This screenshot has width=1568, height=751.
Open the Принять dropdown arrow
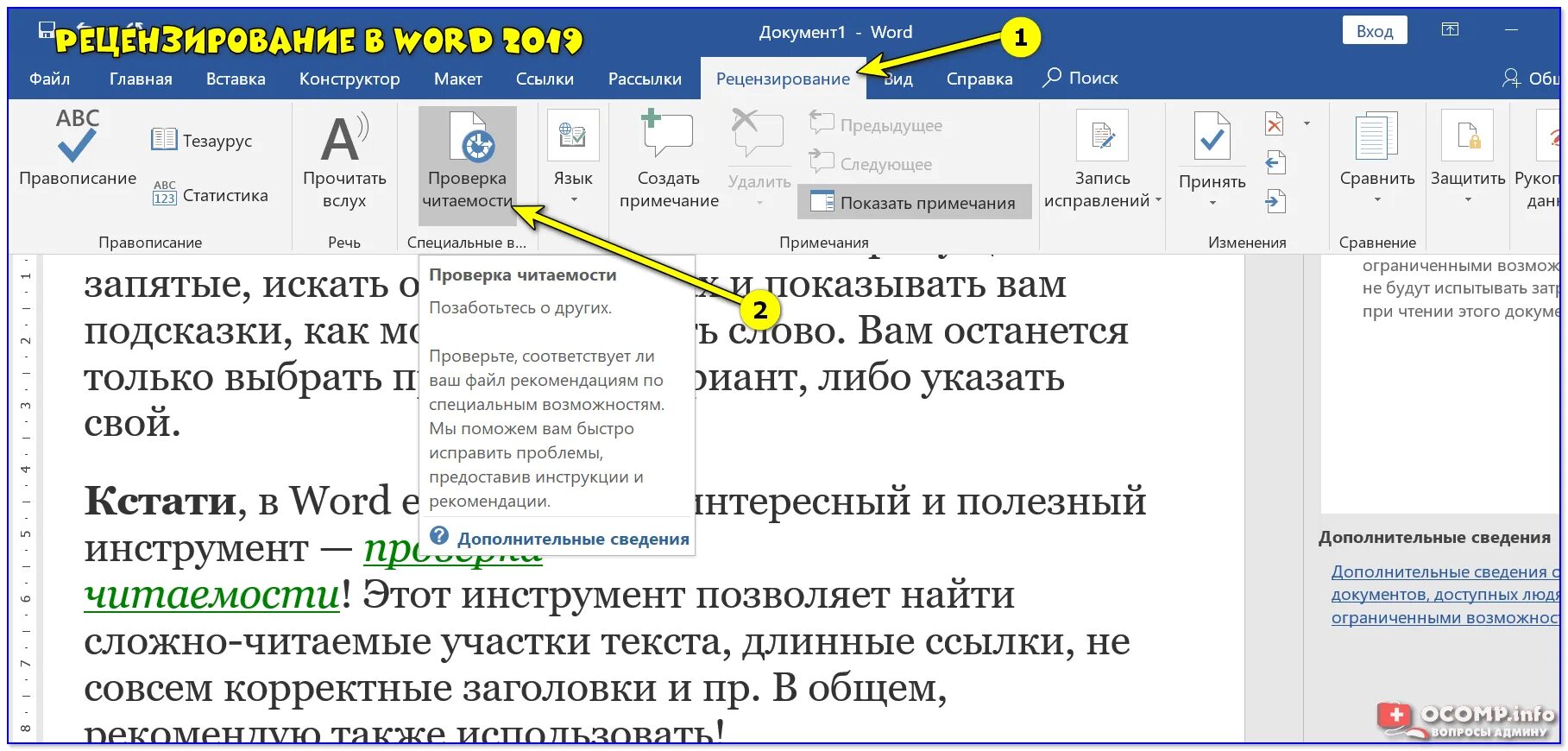[1212, 204]
